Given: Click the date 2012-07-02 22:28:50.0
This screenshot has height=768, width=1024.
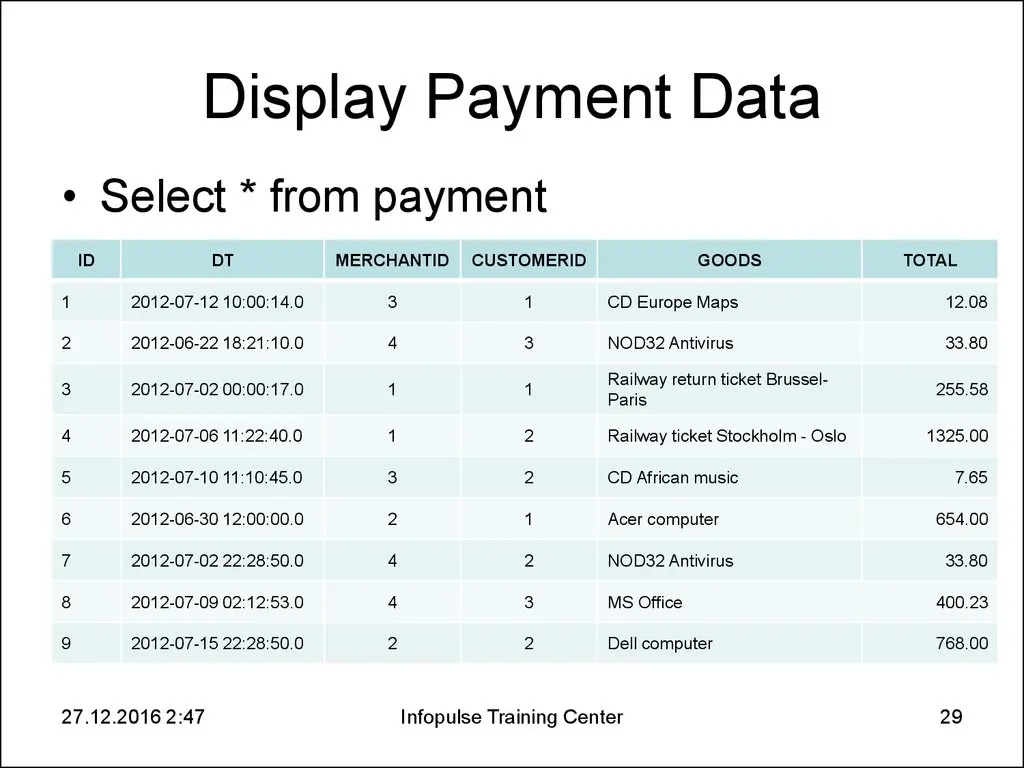Looking at the screenshot, I should [x=217, y=560].
